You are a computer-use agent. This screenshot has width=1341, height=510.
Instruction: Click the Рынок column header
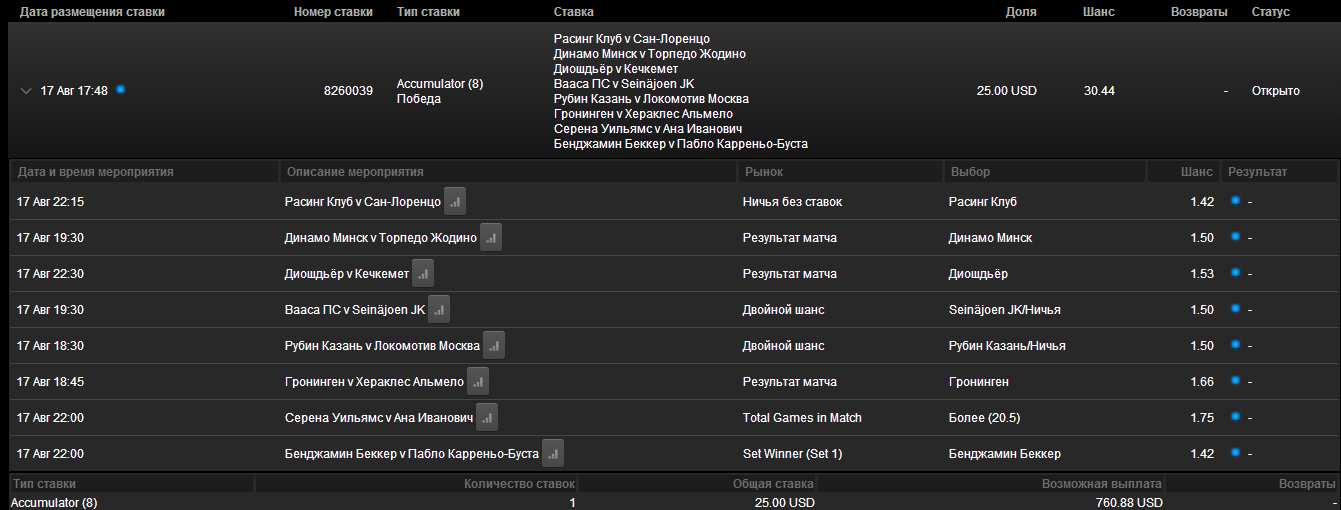(x=763, y=172)
